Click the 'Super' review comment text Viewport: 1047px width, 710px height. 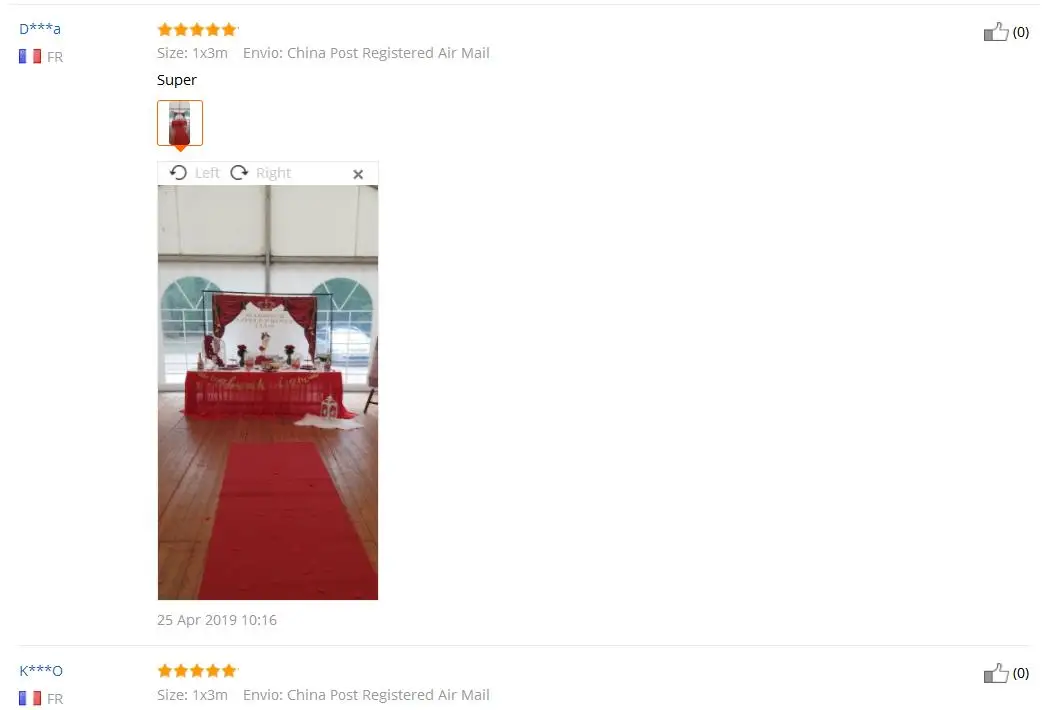tap(177, 80)
